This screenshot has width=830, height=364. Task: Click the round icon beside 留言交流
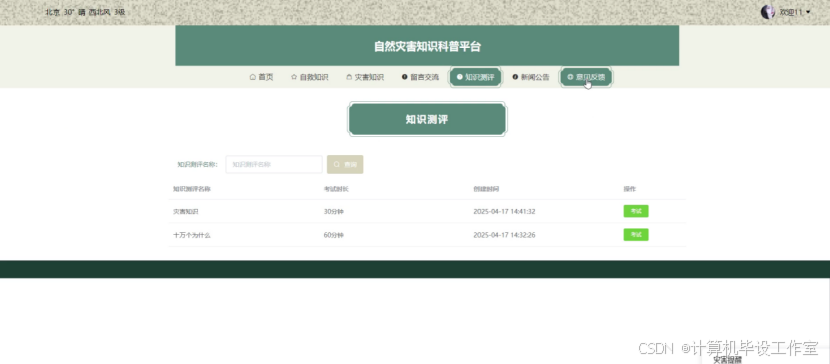click(x=404, y=77)
